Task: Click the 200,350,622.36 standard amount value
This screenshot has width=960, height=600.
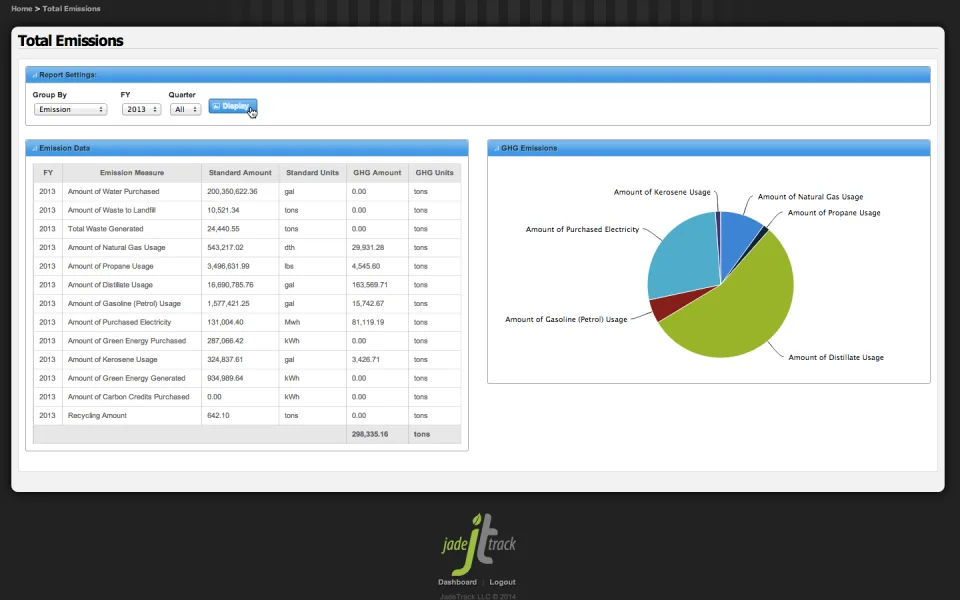Action: (232, 192)
